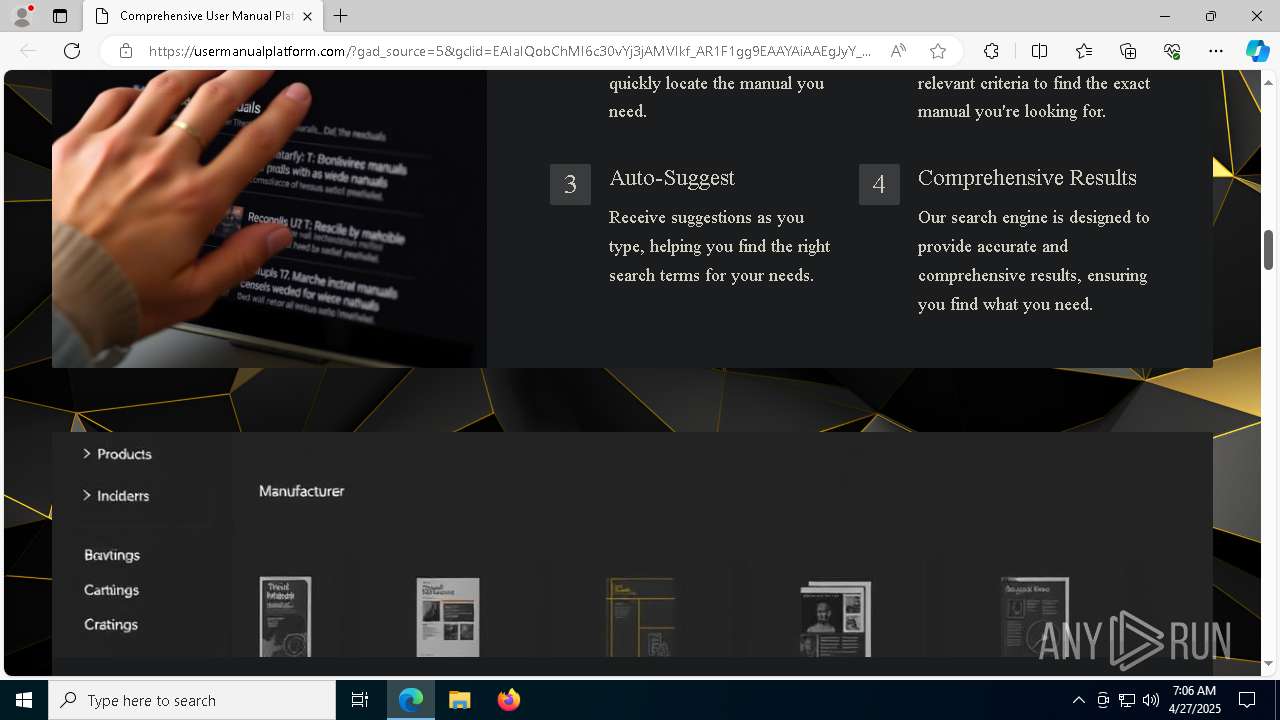
Task: Click the number 3 step badge
Action: point(570,184)
